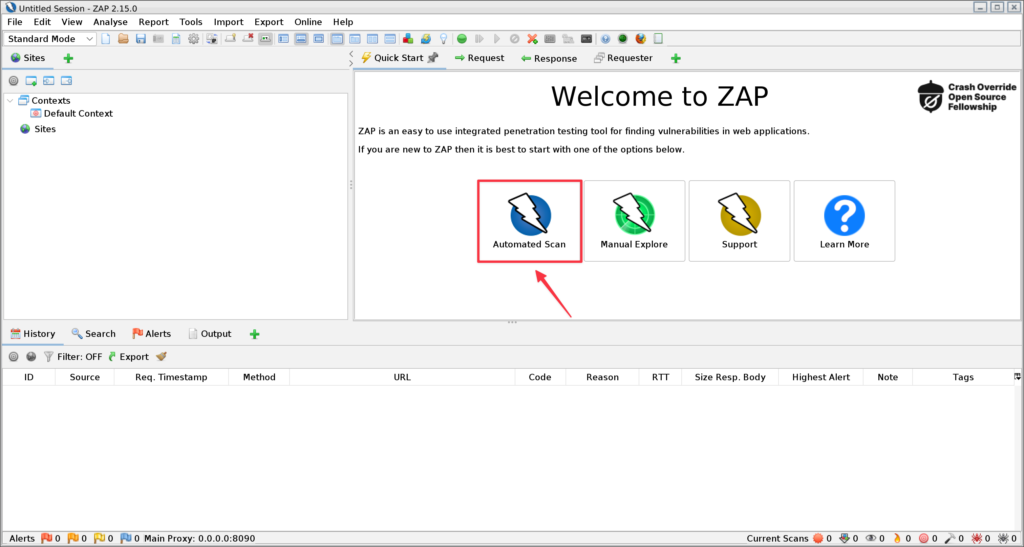The image size is (1024, 547).
Task: Open session options gear icon in toolbar
Action: (194, 39)
